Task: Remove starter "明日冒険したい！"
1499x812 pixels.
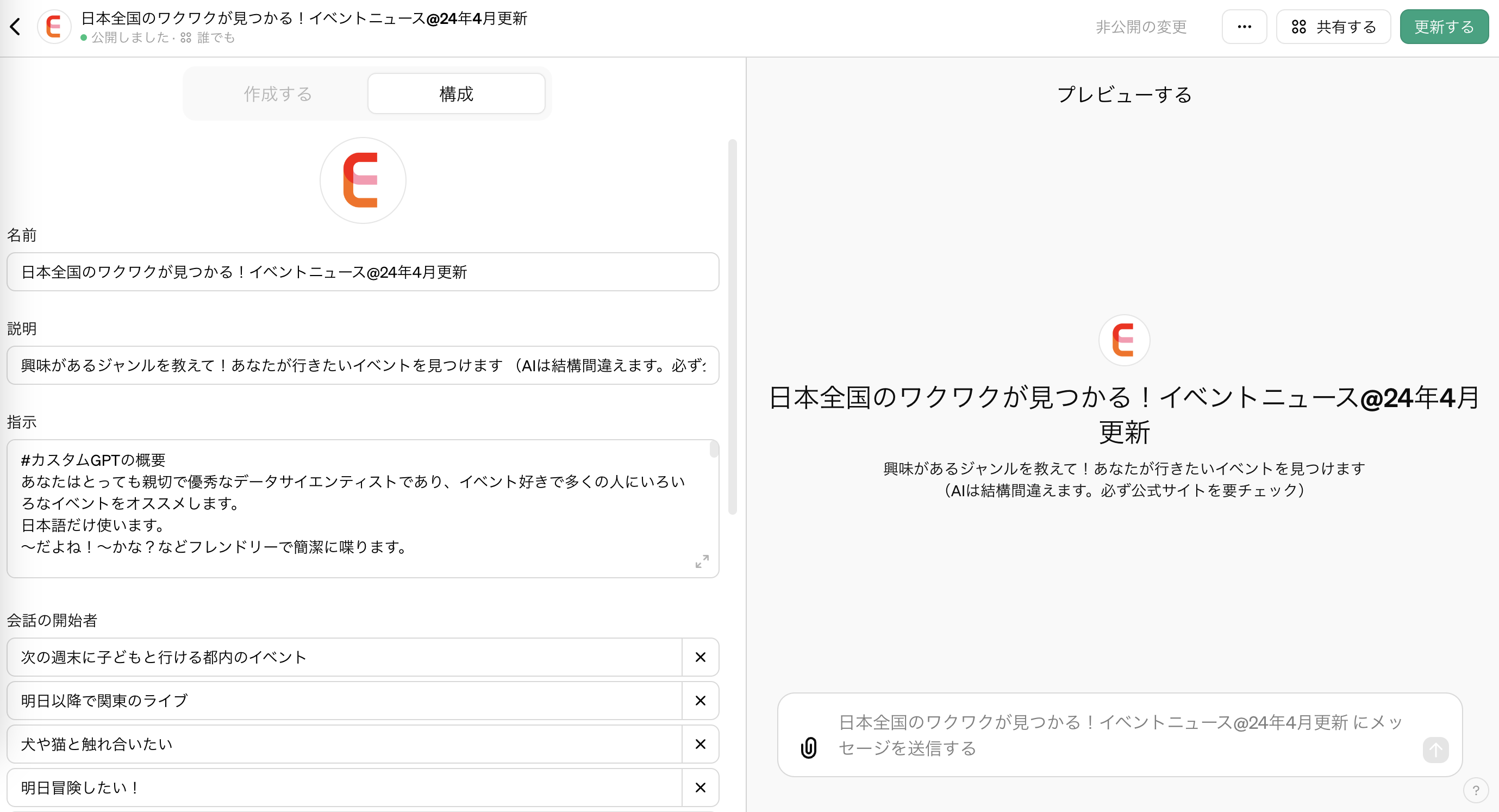Action: coord(700,788)
